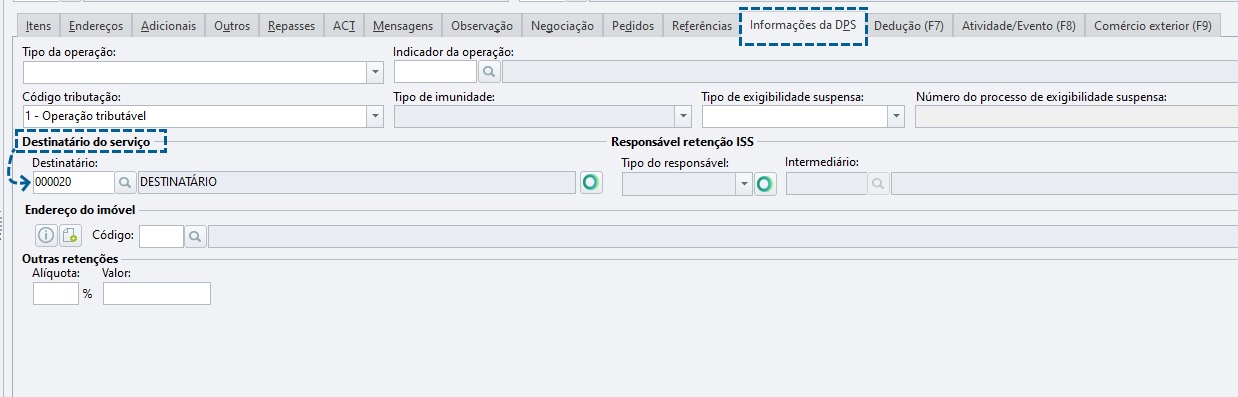Image resolution: width=1238 pixels, height=397 pixels.
Task: Show Endereço do imóvel info icon
Action: tap(46, 236)
